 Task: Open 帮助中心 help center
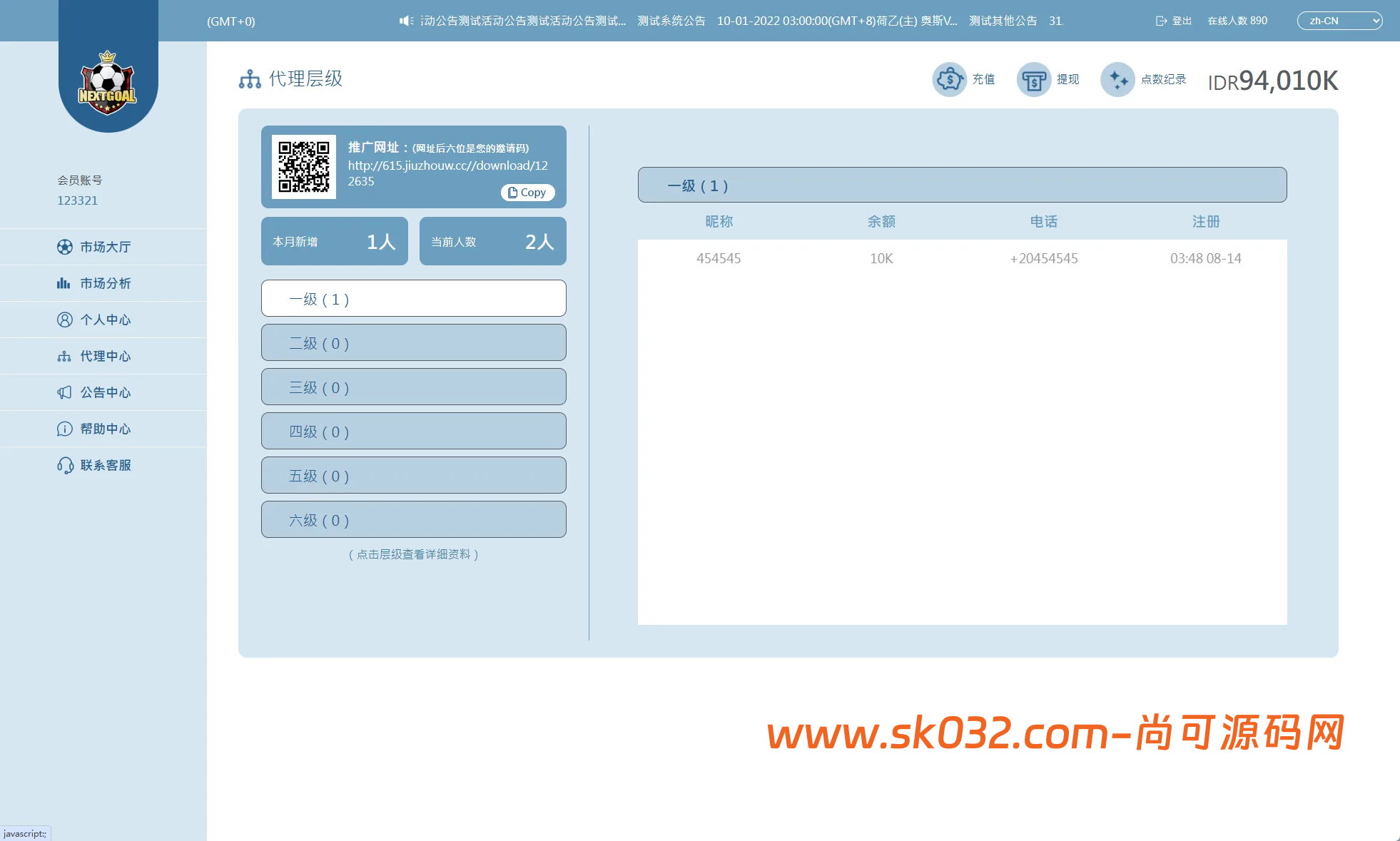click(104, 429)
